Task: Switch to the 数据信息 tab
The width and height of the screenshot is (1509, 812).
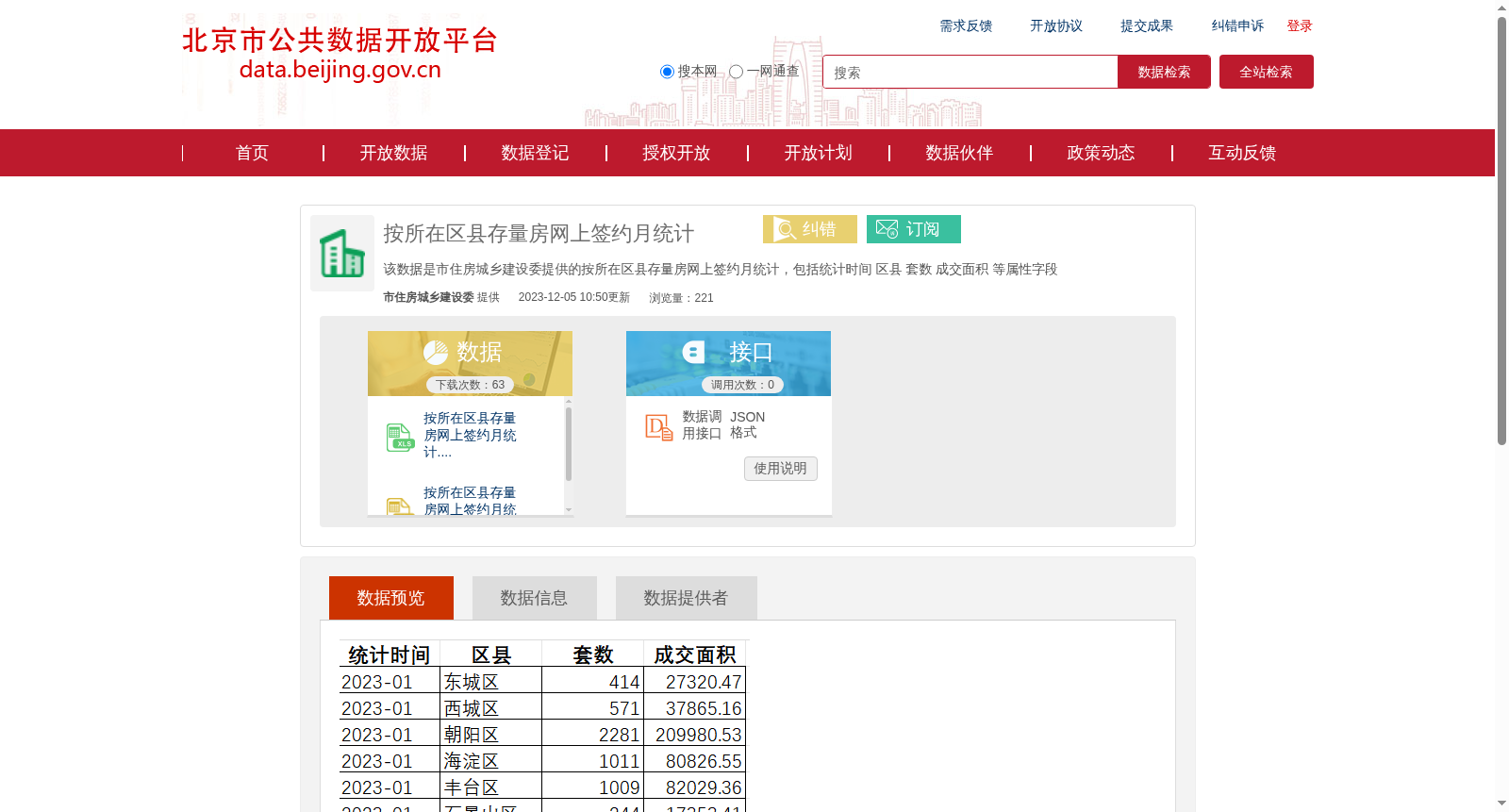Action: point(535,598)
